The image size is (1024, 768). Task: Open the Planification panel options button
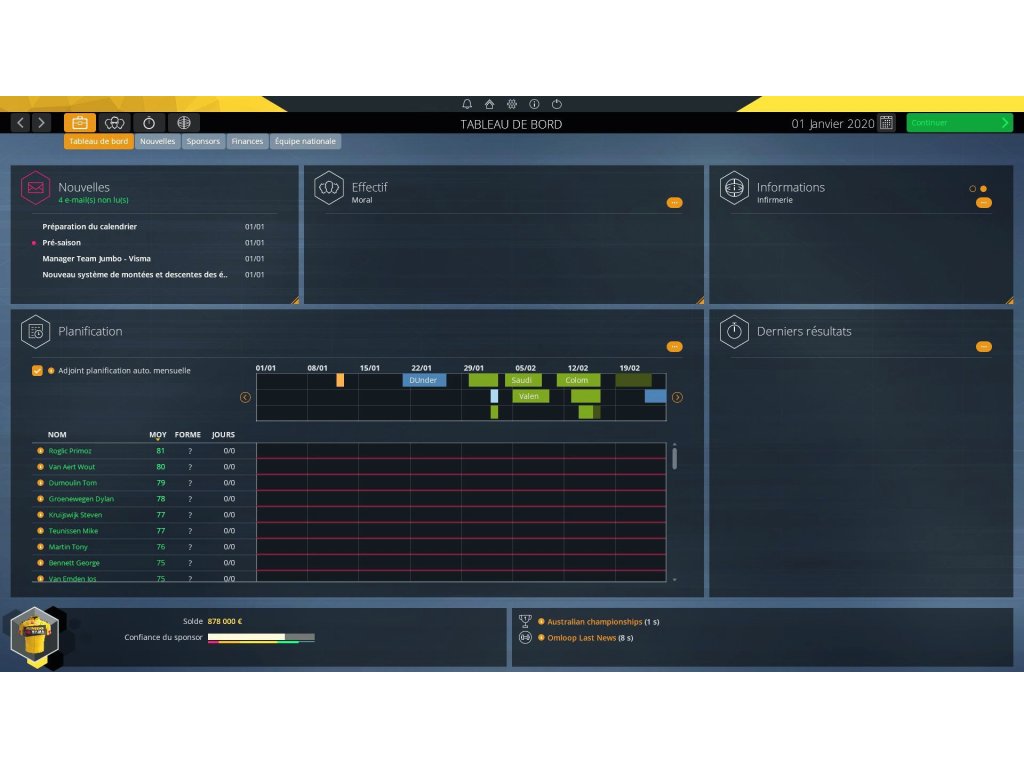675,346
